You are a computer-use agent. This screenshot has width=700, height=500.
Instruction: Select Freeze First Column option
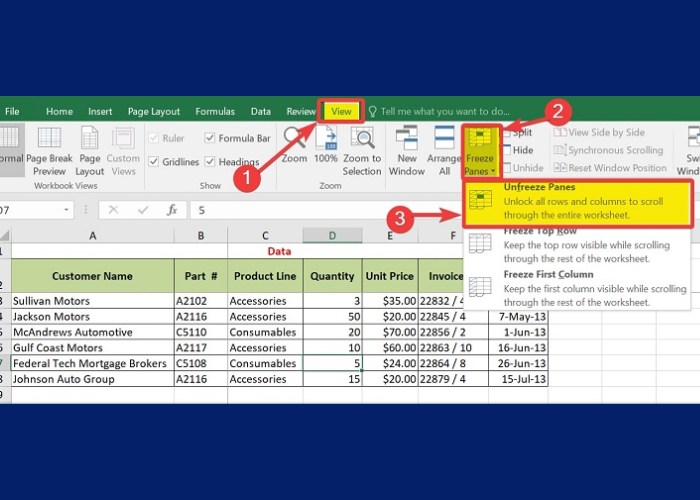click(548, 274)
